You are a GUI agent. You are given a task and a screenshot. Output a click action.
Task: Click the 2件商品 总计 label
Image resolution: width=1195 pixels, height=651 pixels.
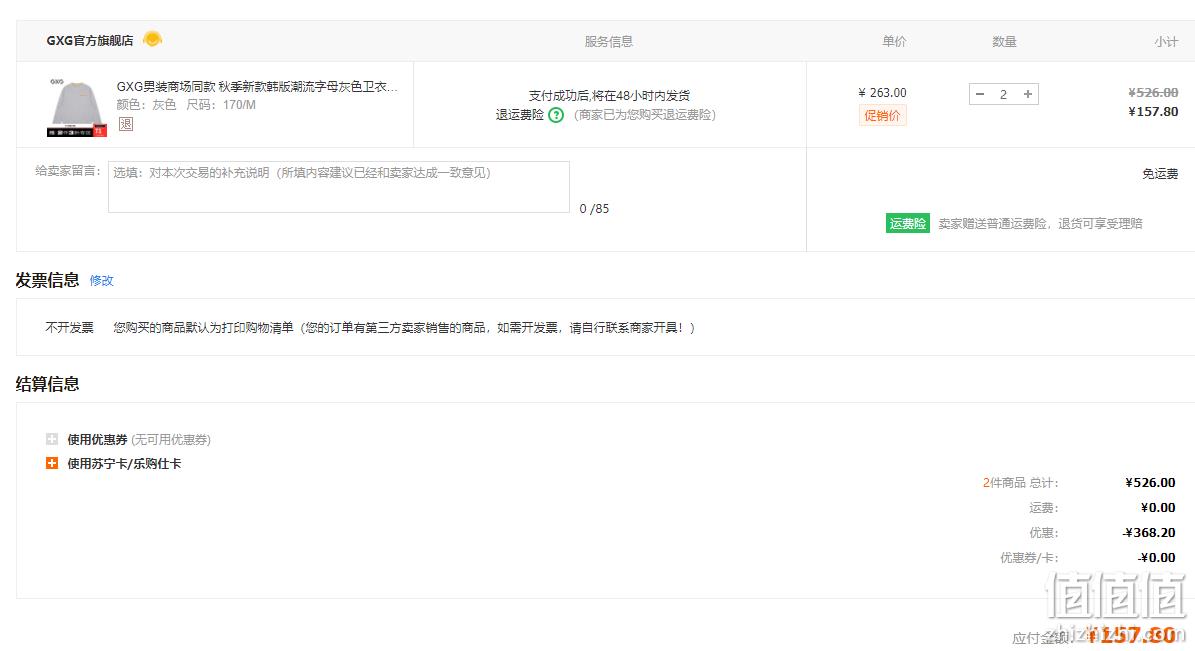pos(1020,483)
